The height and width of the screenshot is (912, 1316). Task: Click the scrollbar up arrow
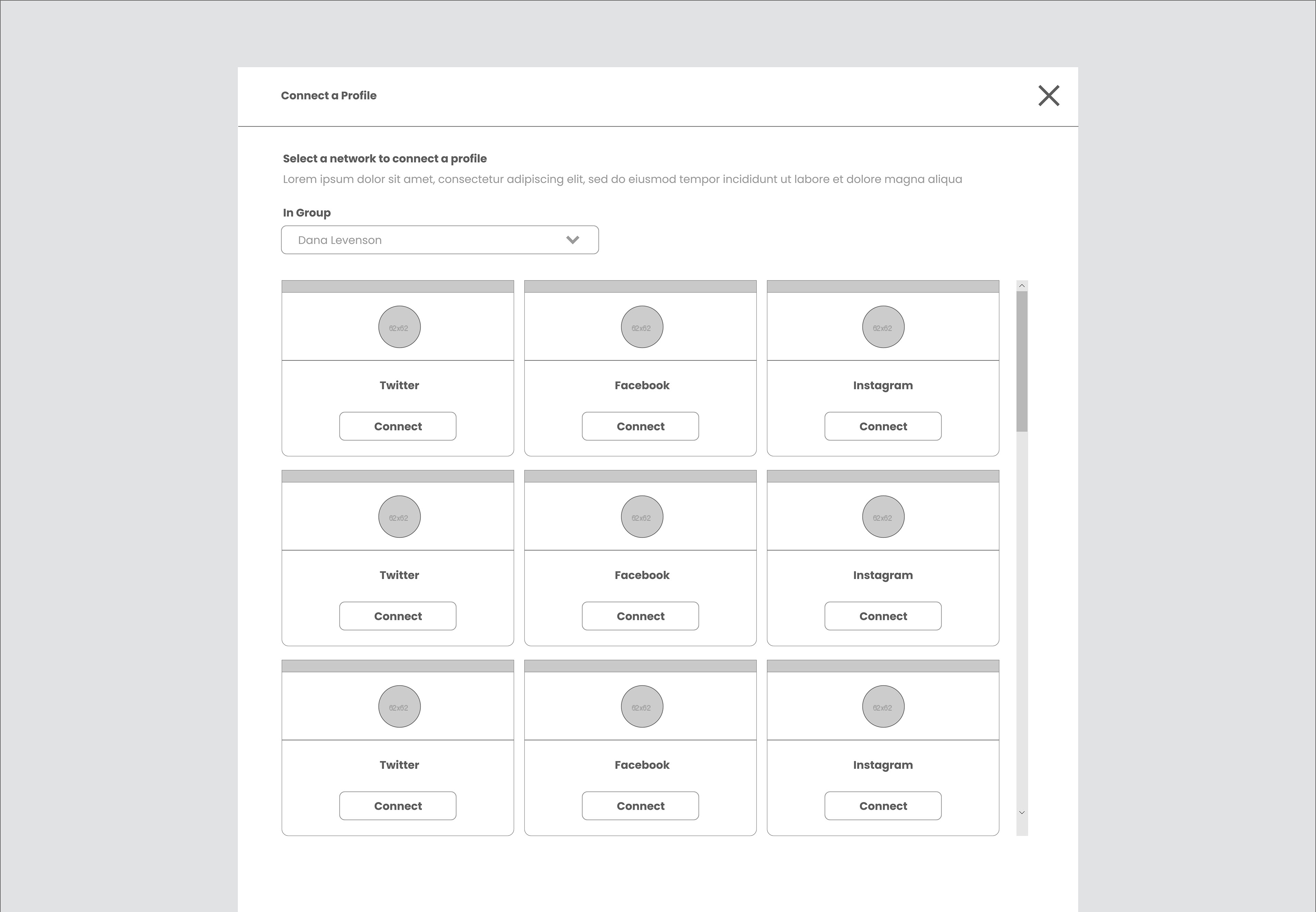point(1022,286)
